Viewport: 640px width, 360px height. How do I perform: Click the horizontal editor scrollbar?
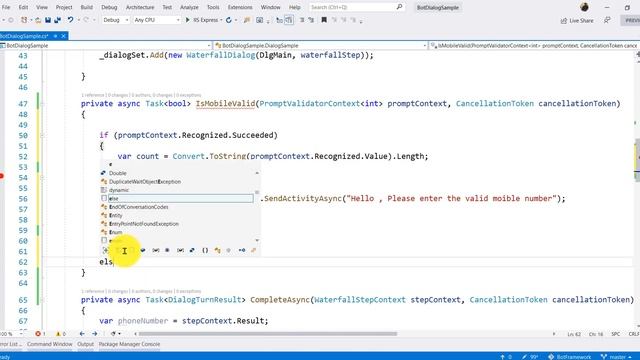point(267,333)
